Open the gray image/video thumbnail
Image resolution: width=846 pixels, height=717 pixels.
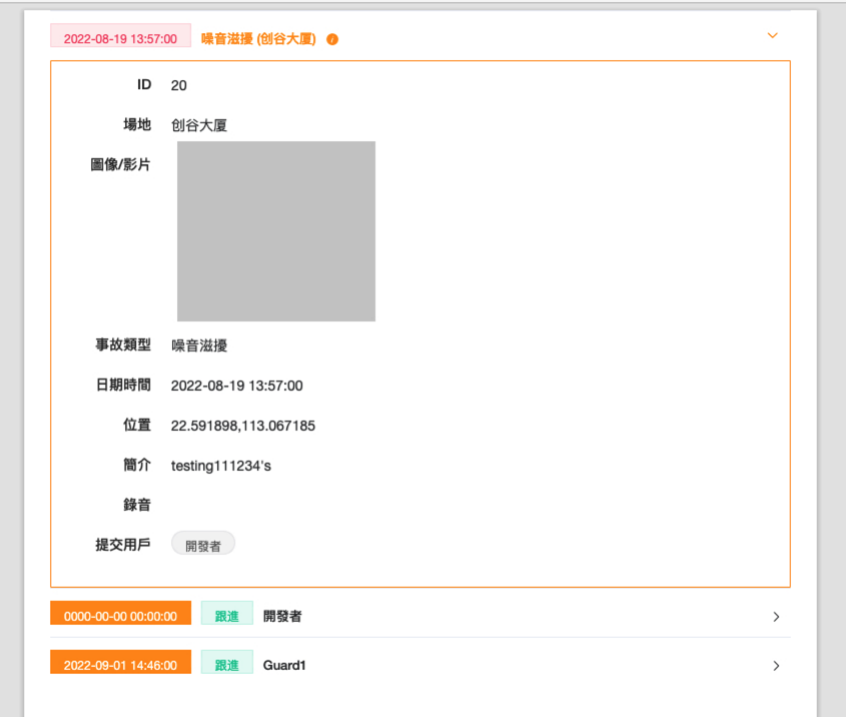(x=276, y=231)
